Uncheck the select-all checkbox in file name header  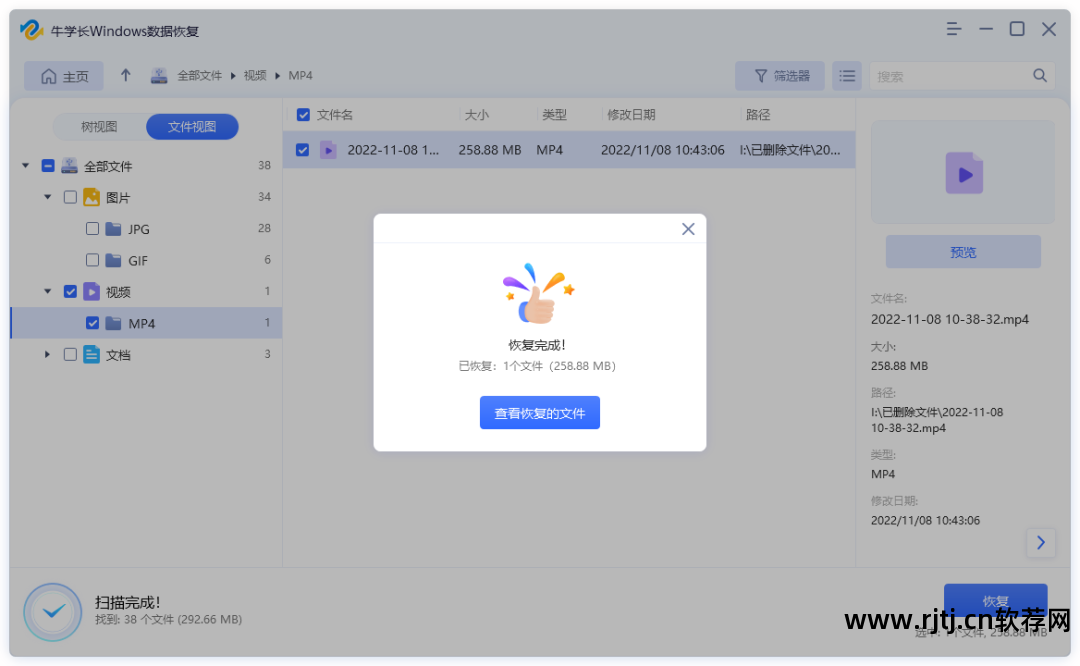pyautogui.click(x=303, y=115)
